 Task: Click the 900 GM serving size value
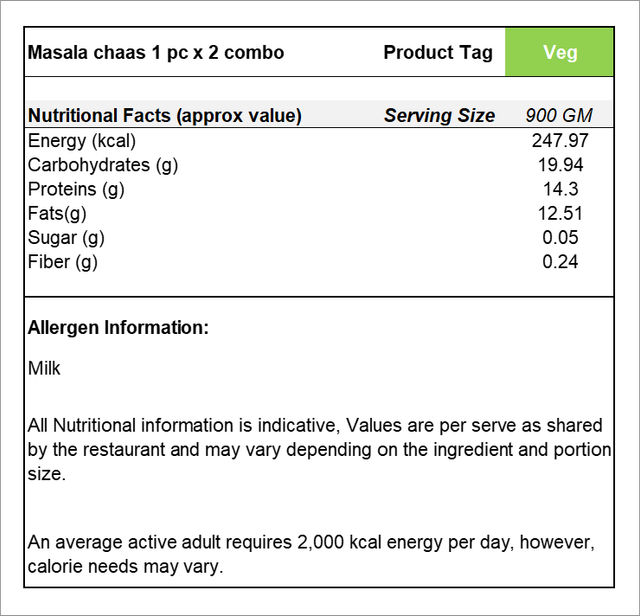click(x=559, y=116)
